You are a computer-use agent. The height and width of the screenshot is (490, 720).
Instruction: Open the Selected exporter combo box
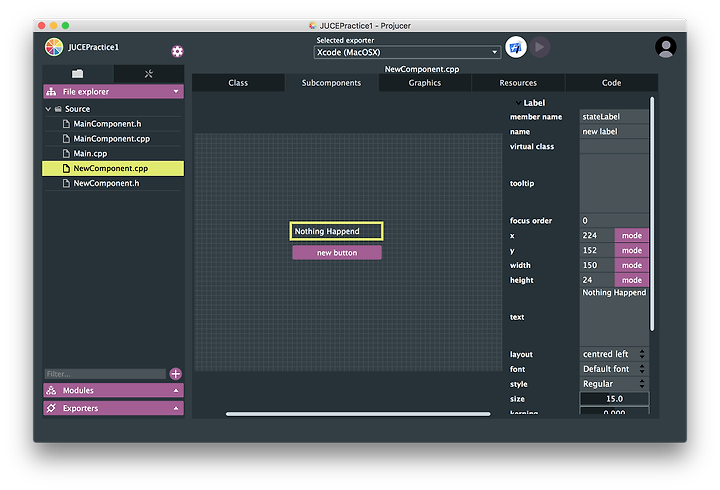coord(407,52)
